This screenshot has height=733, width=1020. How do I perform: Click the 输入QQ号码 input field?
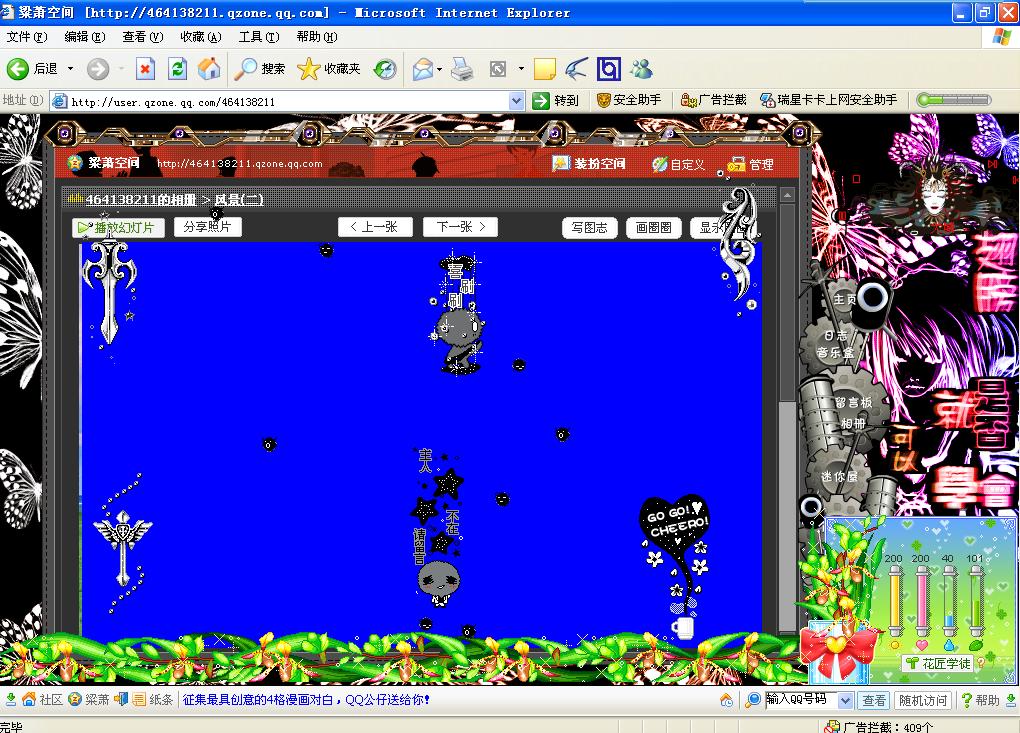tap(801, 700)
